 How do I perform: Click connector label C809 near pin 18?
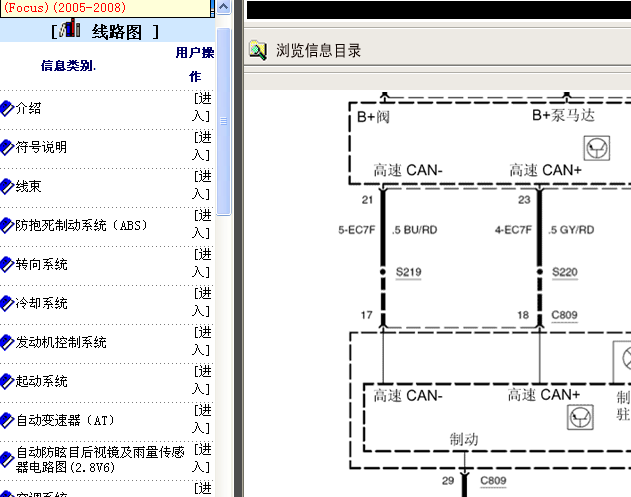tap(564, 315)
